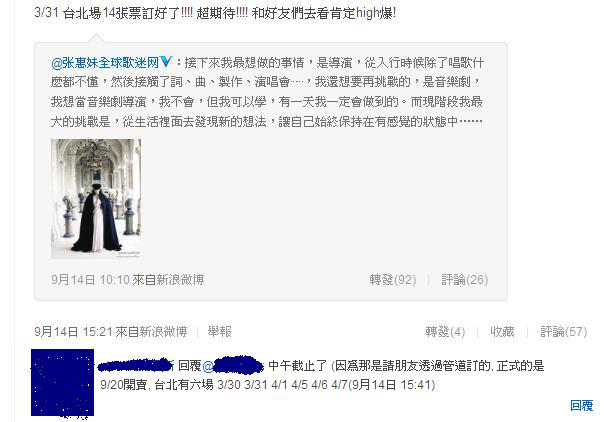The width and height of the screenshot is (604, 422).
Task: Click 轉發(92) in the quoted post
Action: pos(393,280)
